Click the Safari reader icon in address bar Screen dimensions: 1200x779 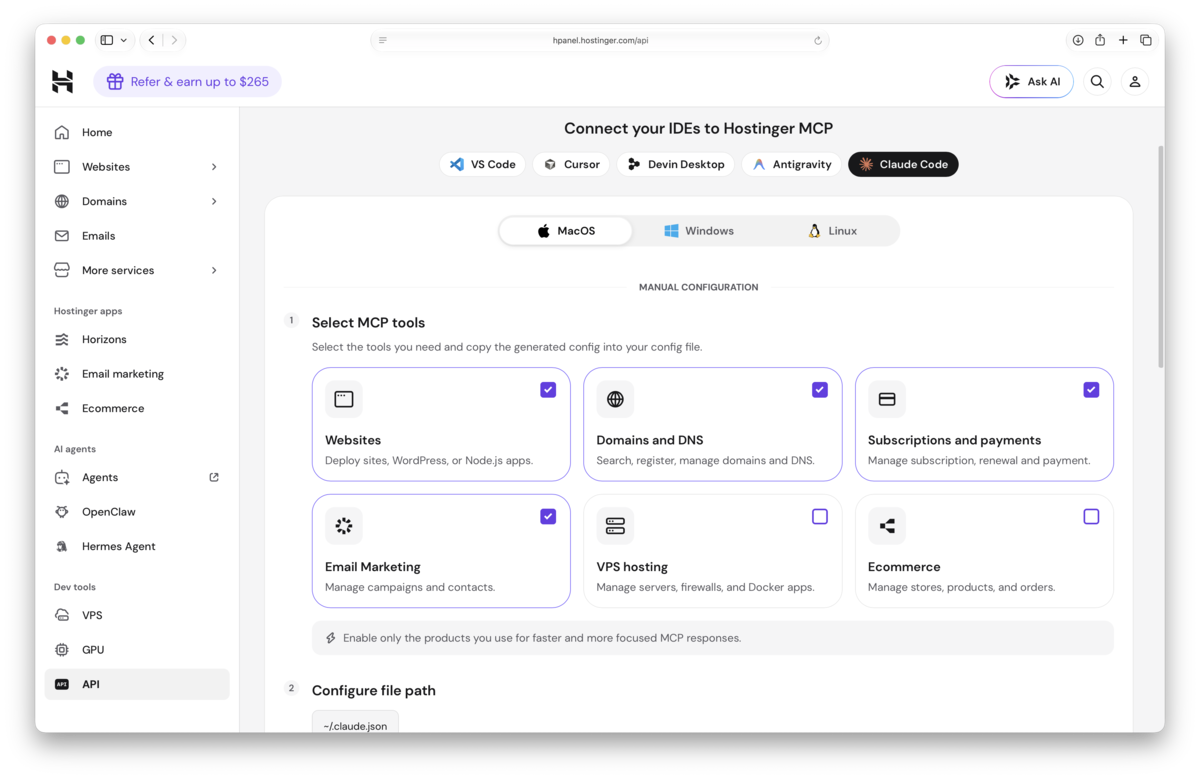coord(383,41)
